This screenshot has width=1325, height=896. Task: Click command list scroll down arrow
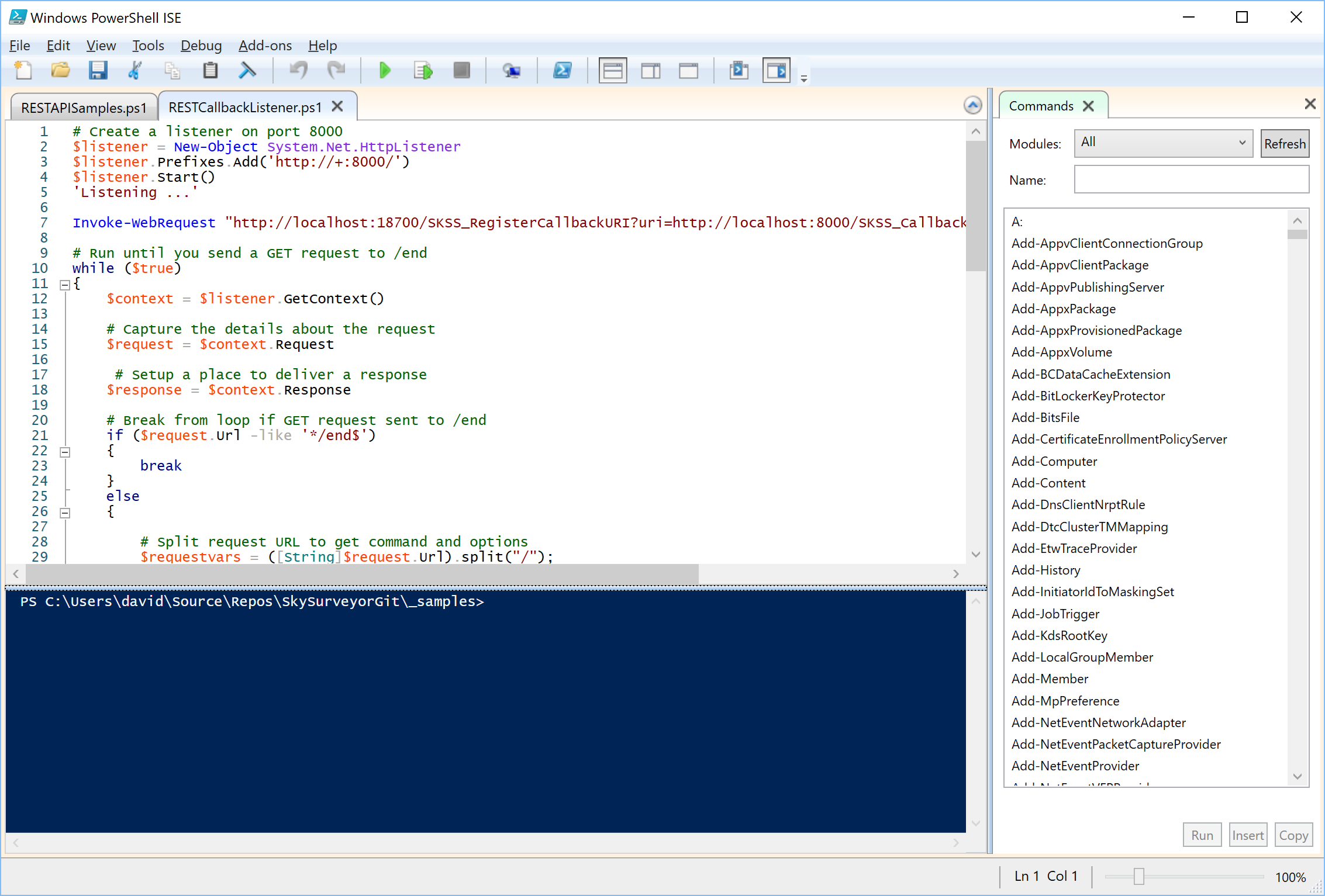[1298, 776]
